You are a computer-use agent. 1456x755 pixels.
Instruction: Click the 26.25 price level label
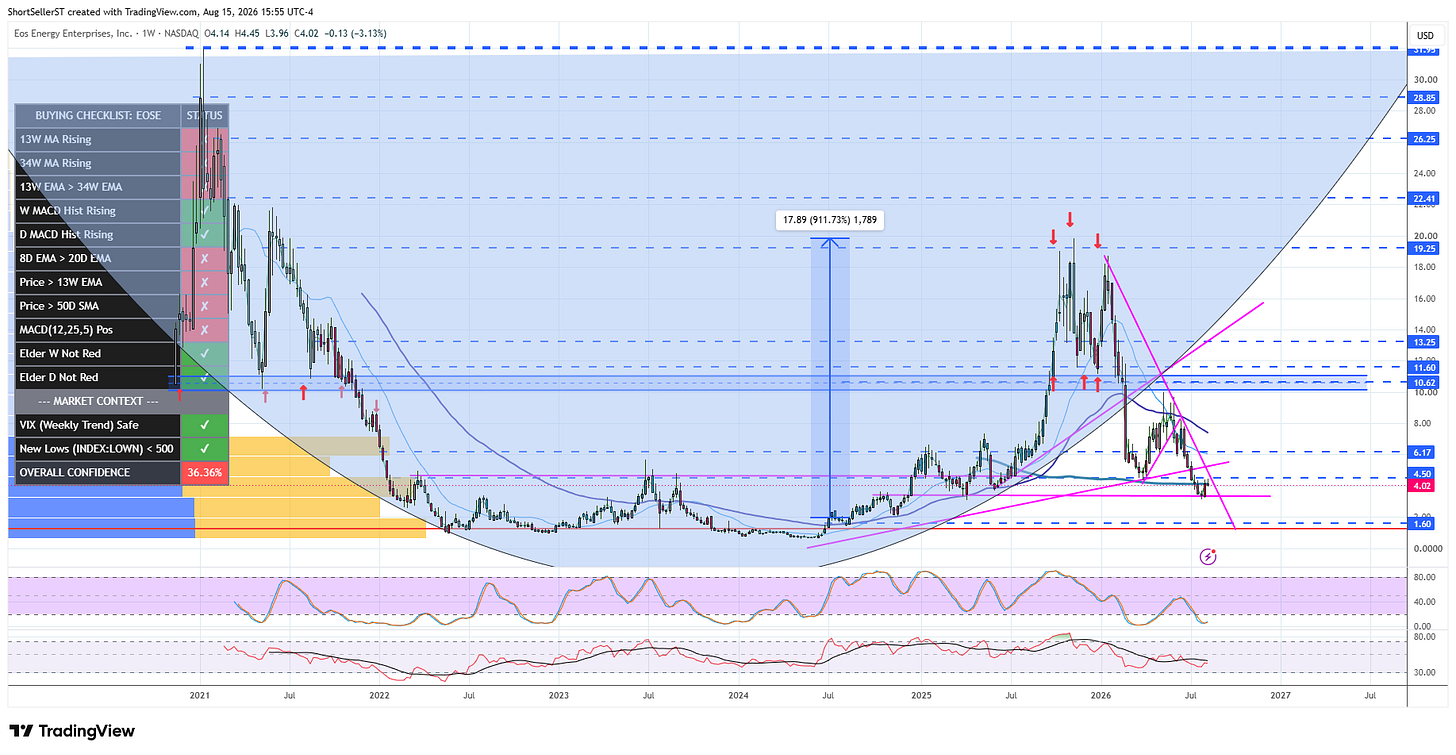1423,139
